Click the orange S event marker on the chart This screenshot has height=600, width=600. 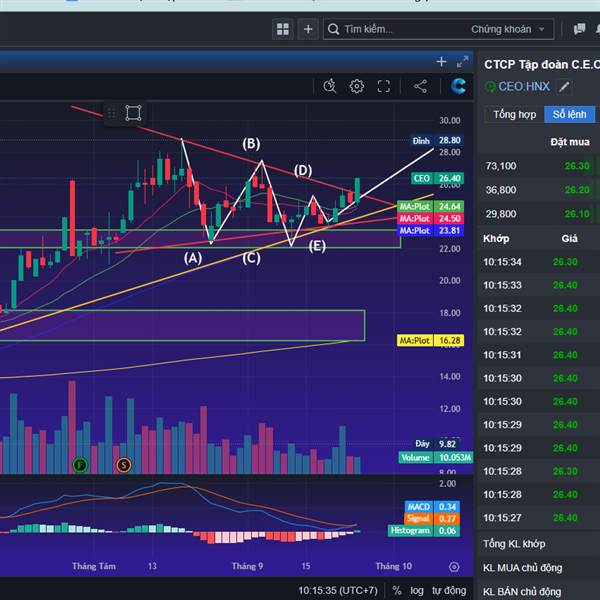124,465
